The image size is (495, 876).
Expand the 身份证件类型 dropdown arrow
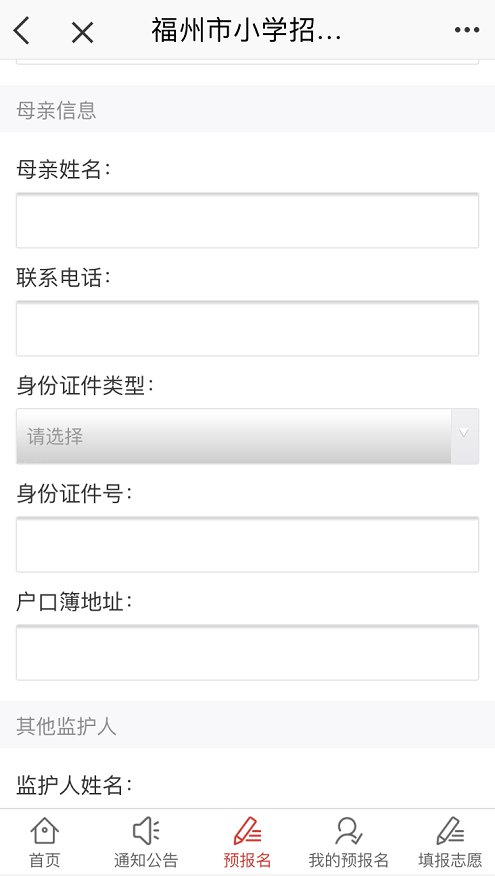tap(464, 436)
